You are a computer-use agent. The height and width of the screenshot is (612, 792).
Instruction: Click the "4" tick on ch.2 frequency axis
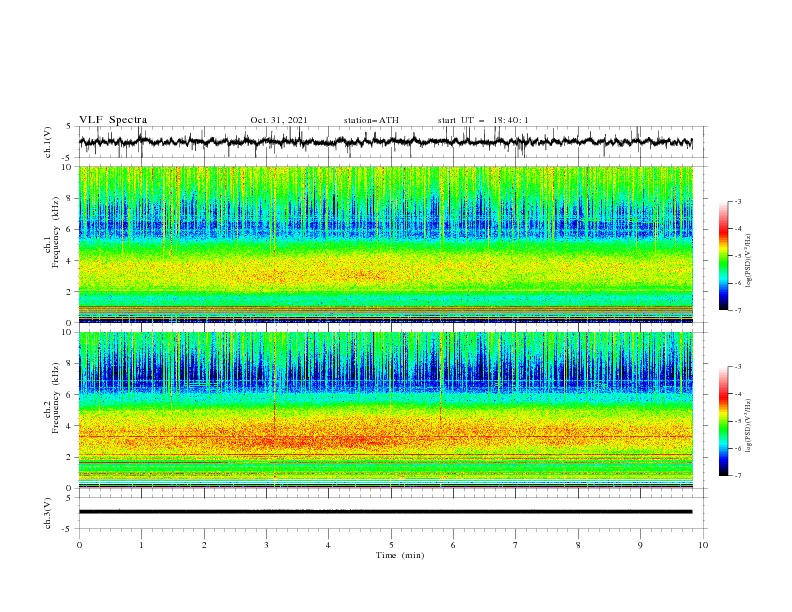coord(70,426)
